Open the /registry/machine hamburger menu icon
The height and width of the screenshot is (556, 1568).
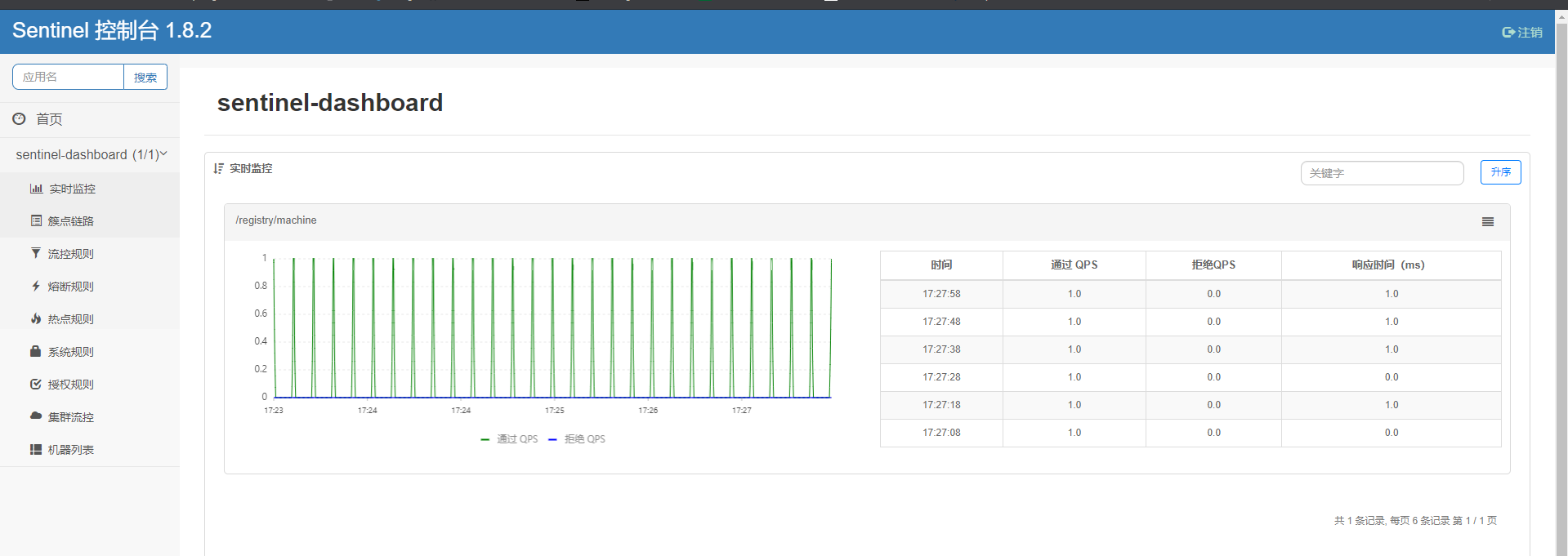click(x=1488, y=222)
